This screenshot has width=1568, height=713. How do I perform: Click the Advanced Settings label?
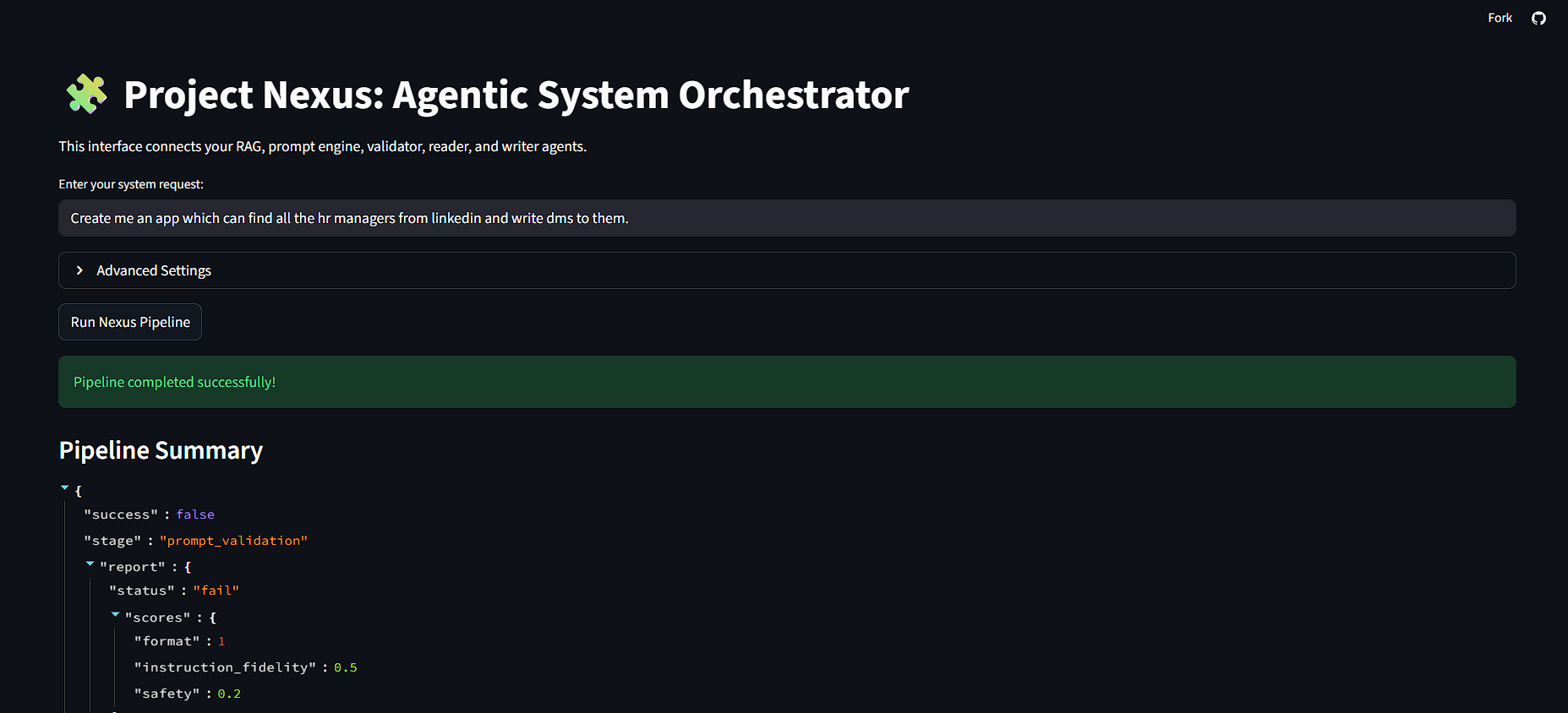click(x=154, y=270)
